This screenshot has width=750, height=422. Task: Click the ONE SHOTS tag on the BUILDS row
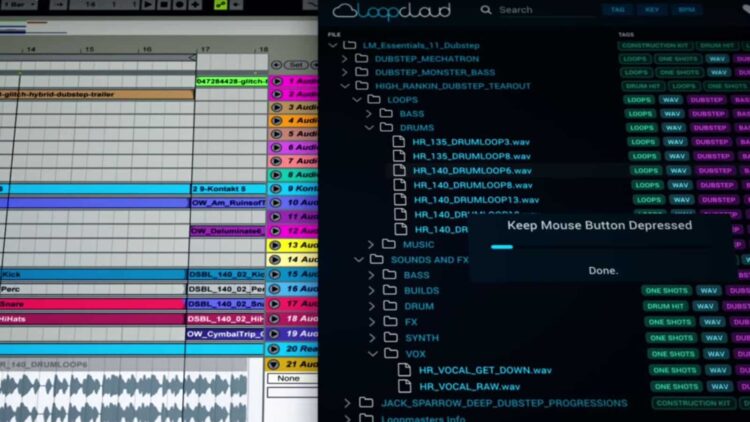pos(666,290)
